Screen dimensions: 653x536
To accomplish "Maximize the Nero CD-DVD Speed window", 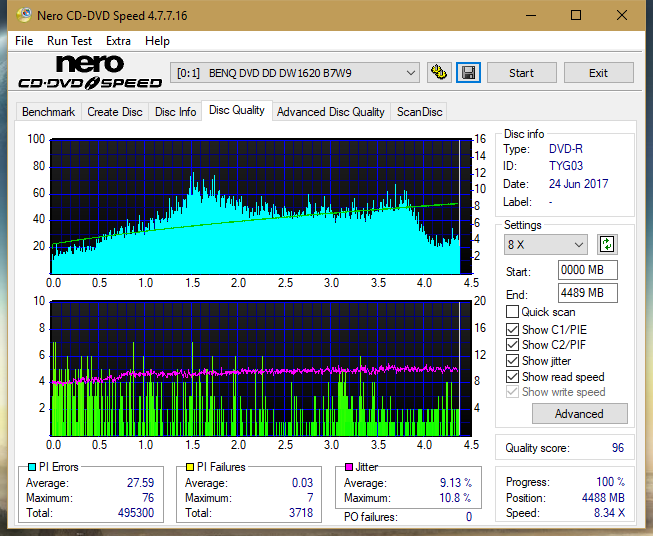I will [x=576, y=15].
